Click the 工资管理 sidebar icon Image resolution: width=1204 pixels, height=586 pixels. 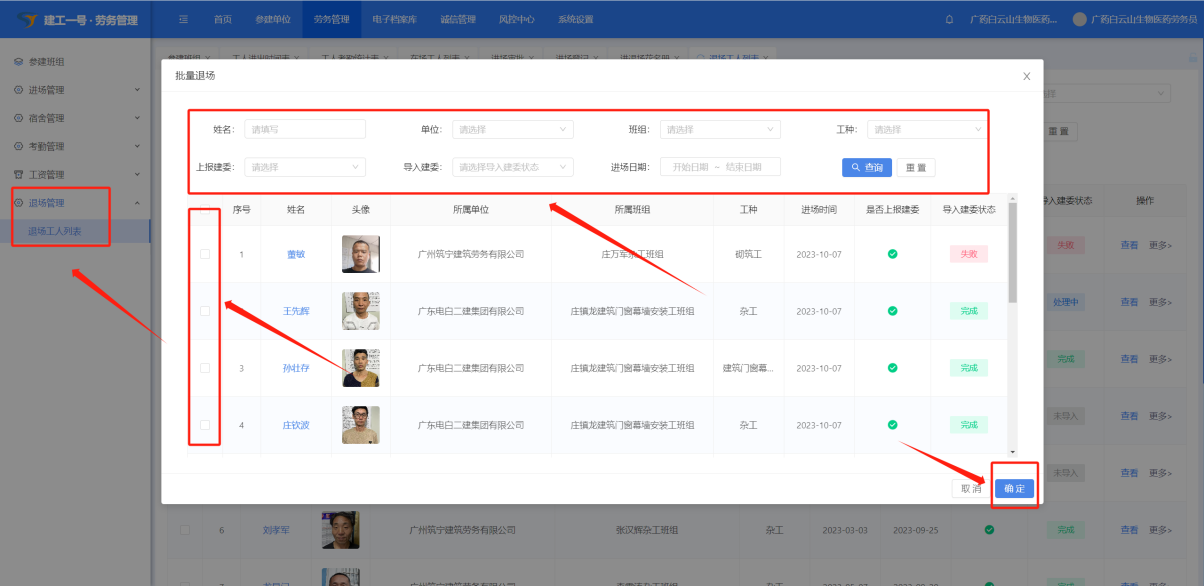18,175
